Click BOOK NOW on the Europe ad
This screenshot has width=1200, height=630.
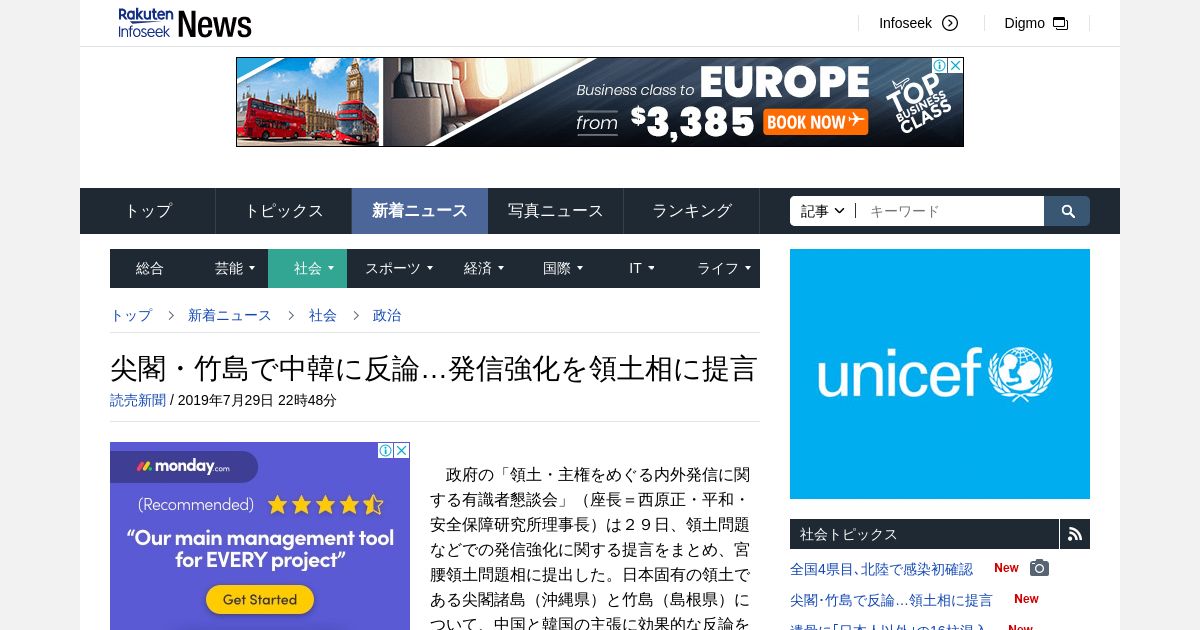coord(816,122)
